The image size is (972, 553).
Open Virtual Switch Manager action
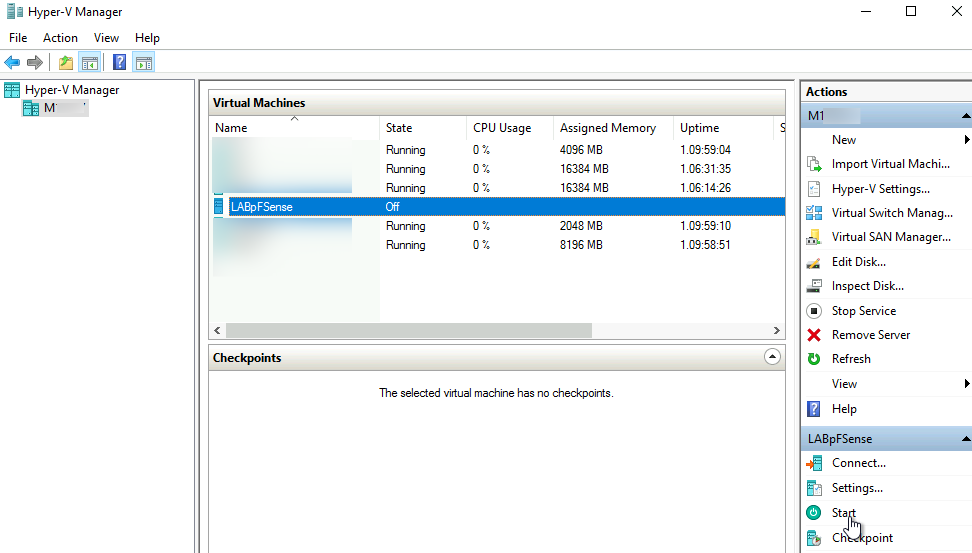[892, 213]
